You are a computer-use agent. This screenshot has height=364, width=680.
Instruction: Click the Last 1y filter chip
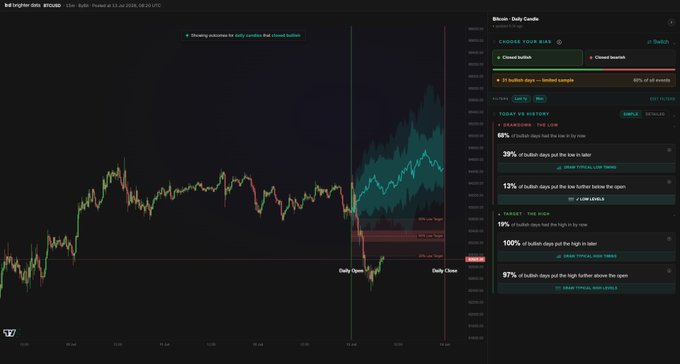pos(521,99)
